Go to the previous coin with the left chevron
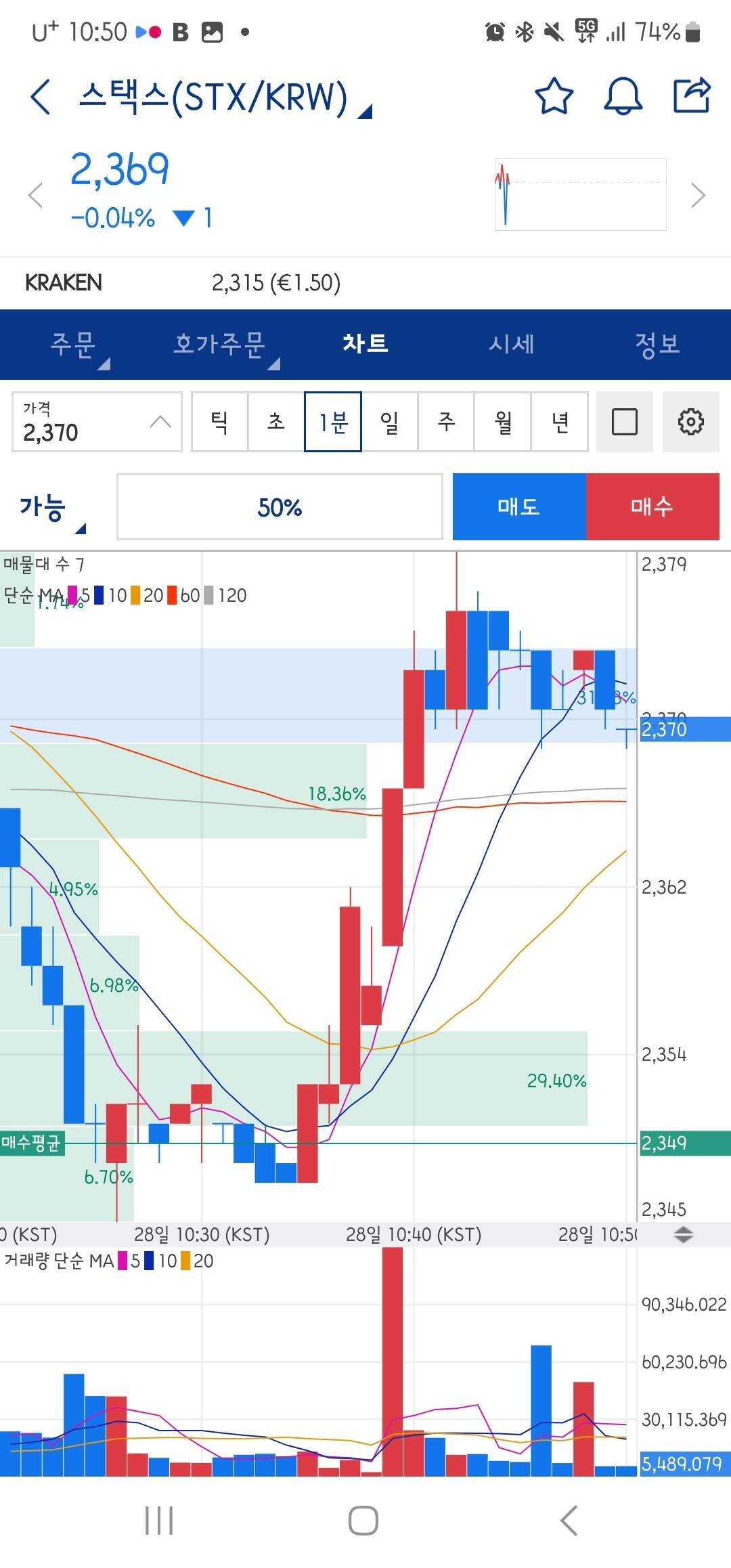The width and height of the screenshot is (731, 1568). click(35, 196)
